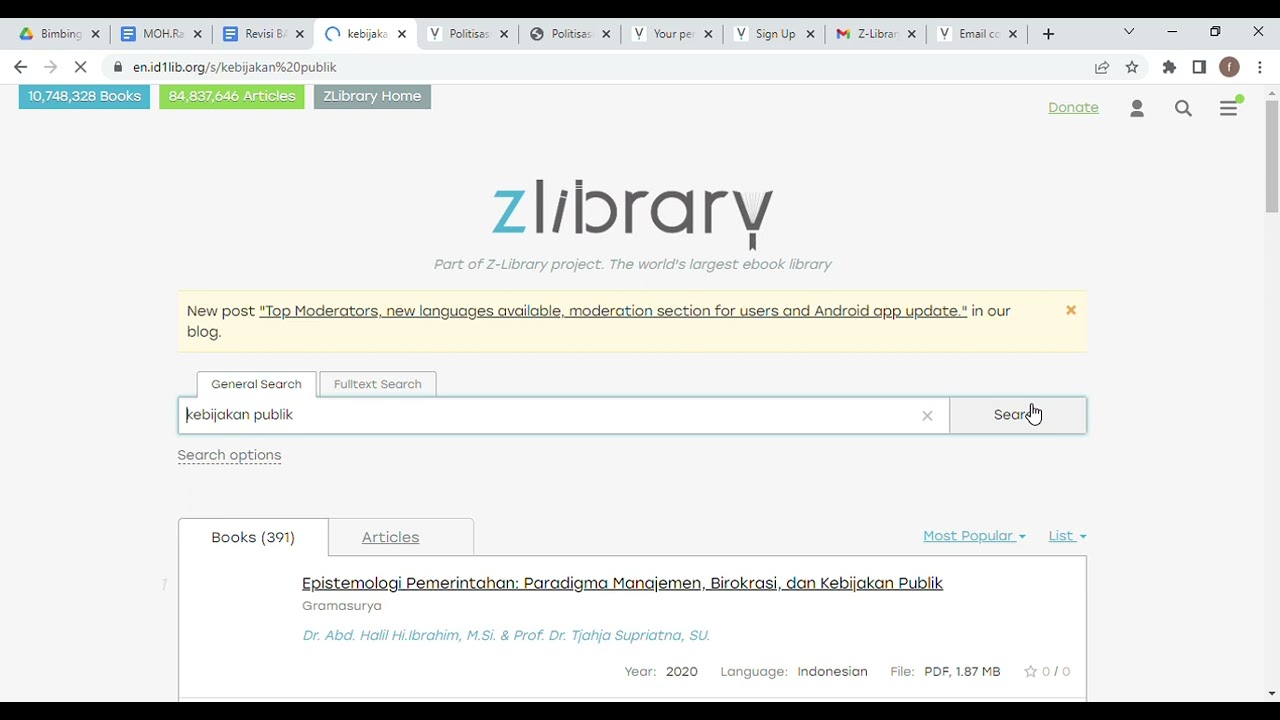The image size is (1280, 720).
Task: Rate the Epistemologi Pemerintahan book with star
Action: point(1030,672)
